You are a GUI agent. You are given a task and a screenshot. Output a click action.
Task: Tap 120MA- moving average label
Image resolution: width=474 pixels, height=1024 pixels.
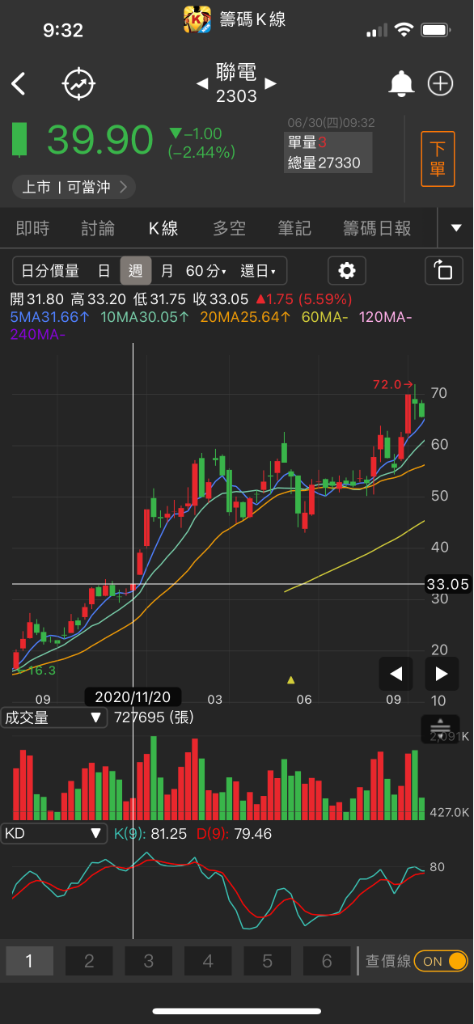[385, 317]
